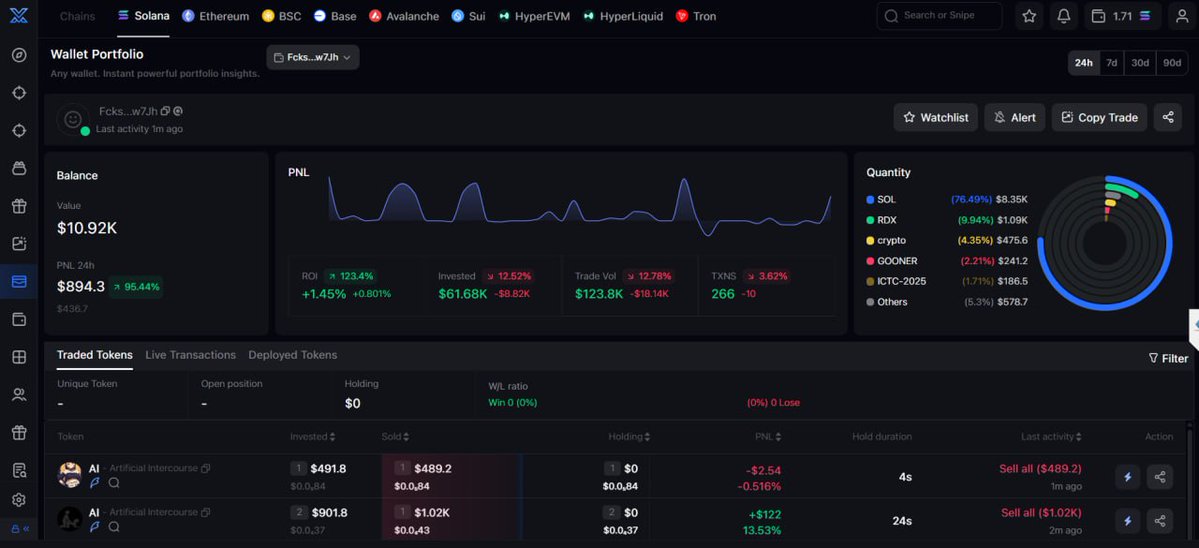Open the document search icon in sidebar
1199x548 pixels.
click(19, 470)
